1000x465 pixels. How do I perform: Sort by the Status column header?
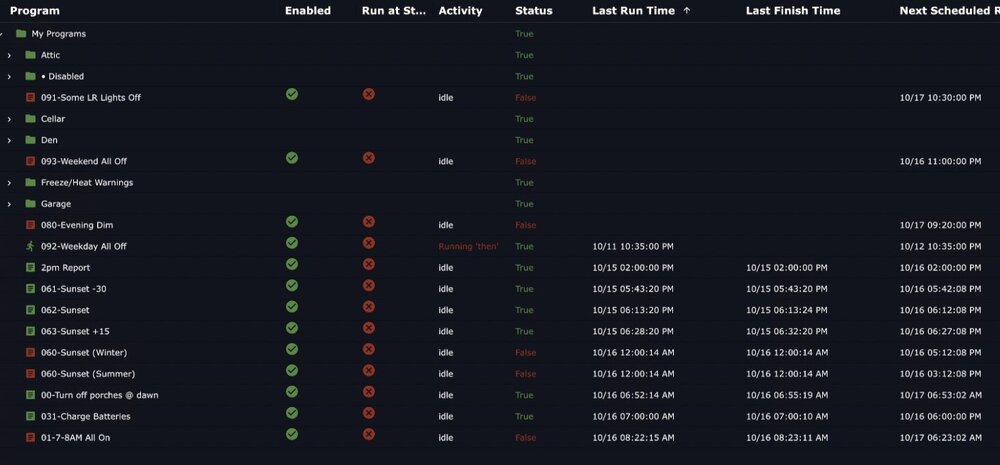[534, 11]
